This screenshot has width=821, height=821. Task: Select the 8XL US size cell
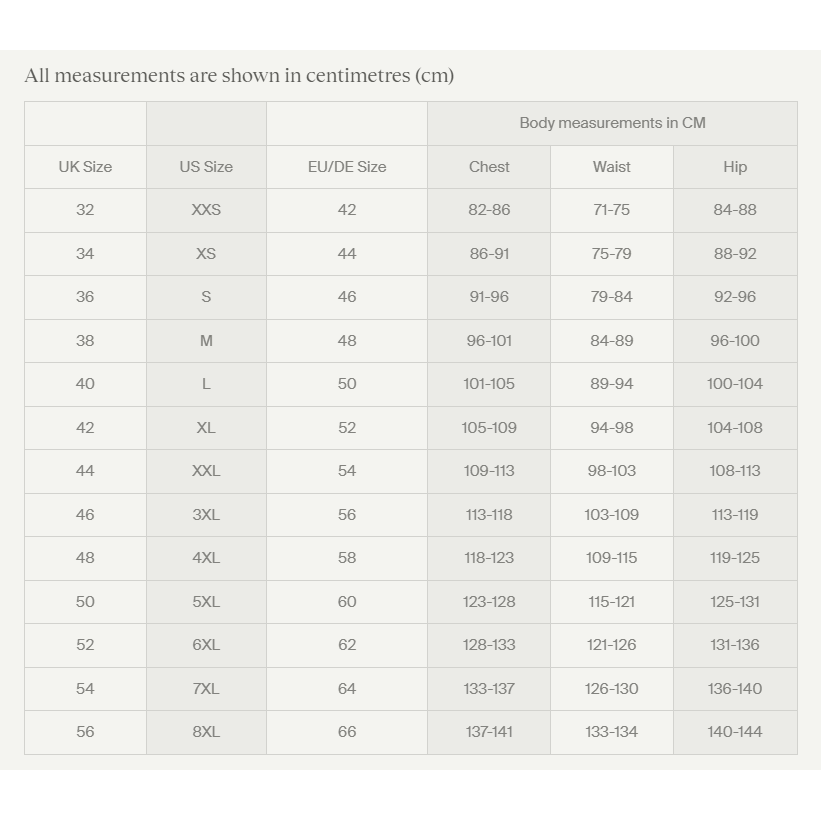click(206, 732)
